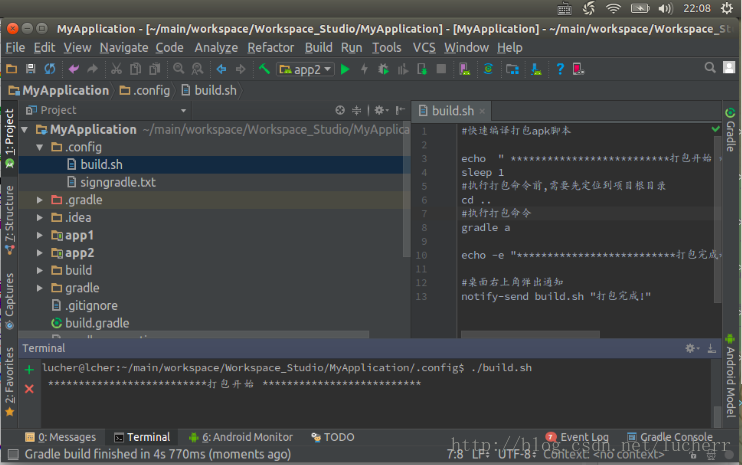
Task: Select signgradle.txt in the project tree
Action: coord(118,182)
